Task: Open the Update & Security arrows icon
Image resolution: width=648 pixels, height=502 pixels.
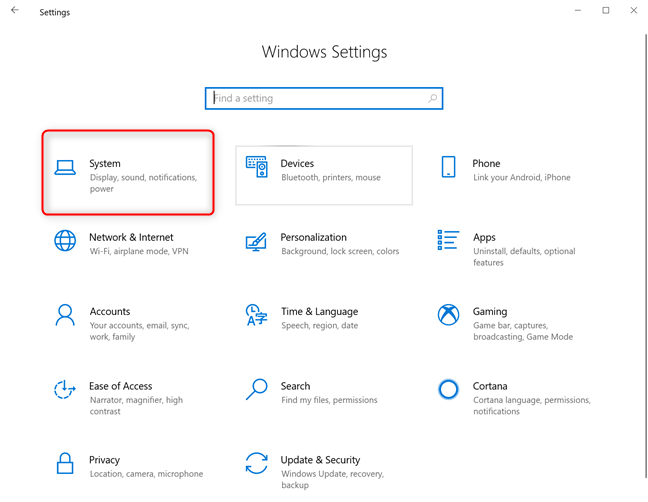Action: (x=256, y=463)
